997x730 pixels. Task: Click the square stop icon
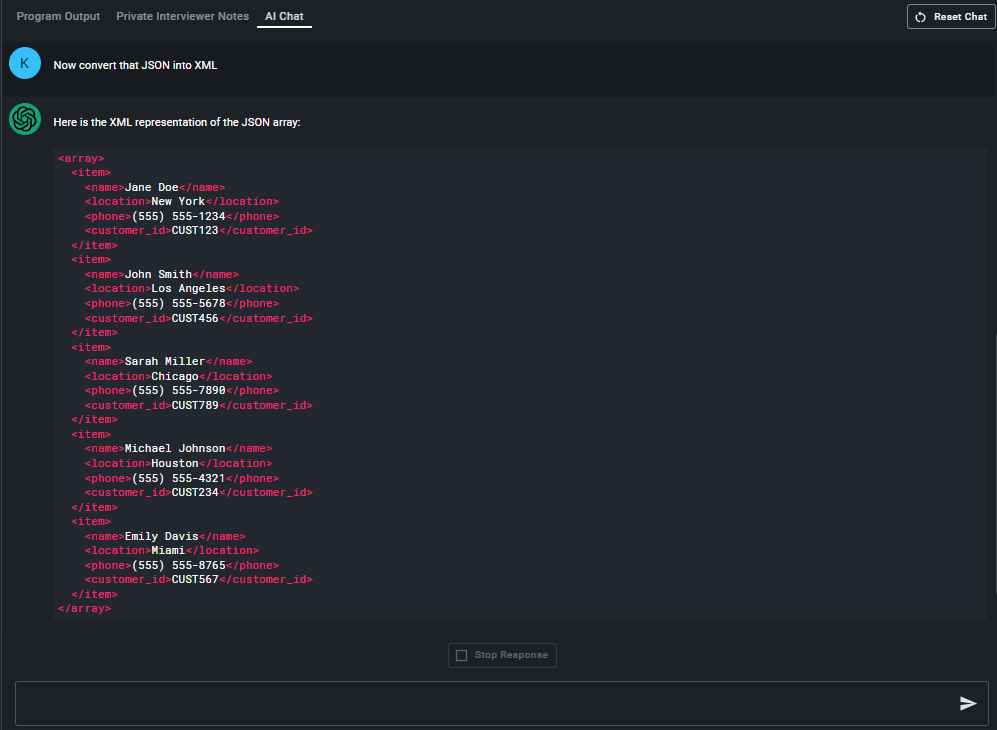[461, 655]
